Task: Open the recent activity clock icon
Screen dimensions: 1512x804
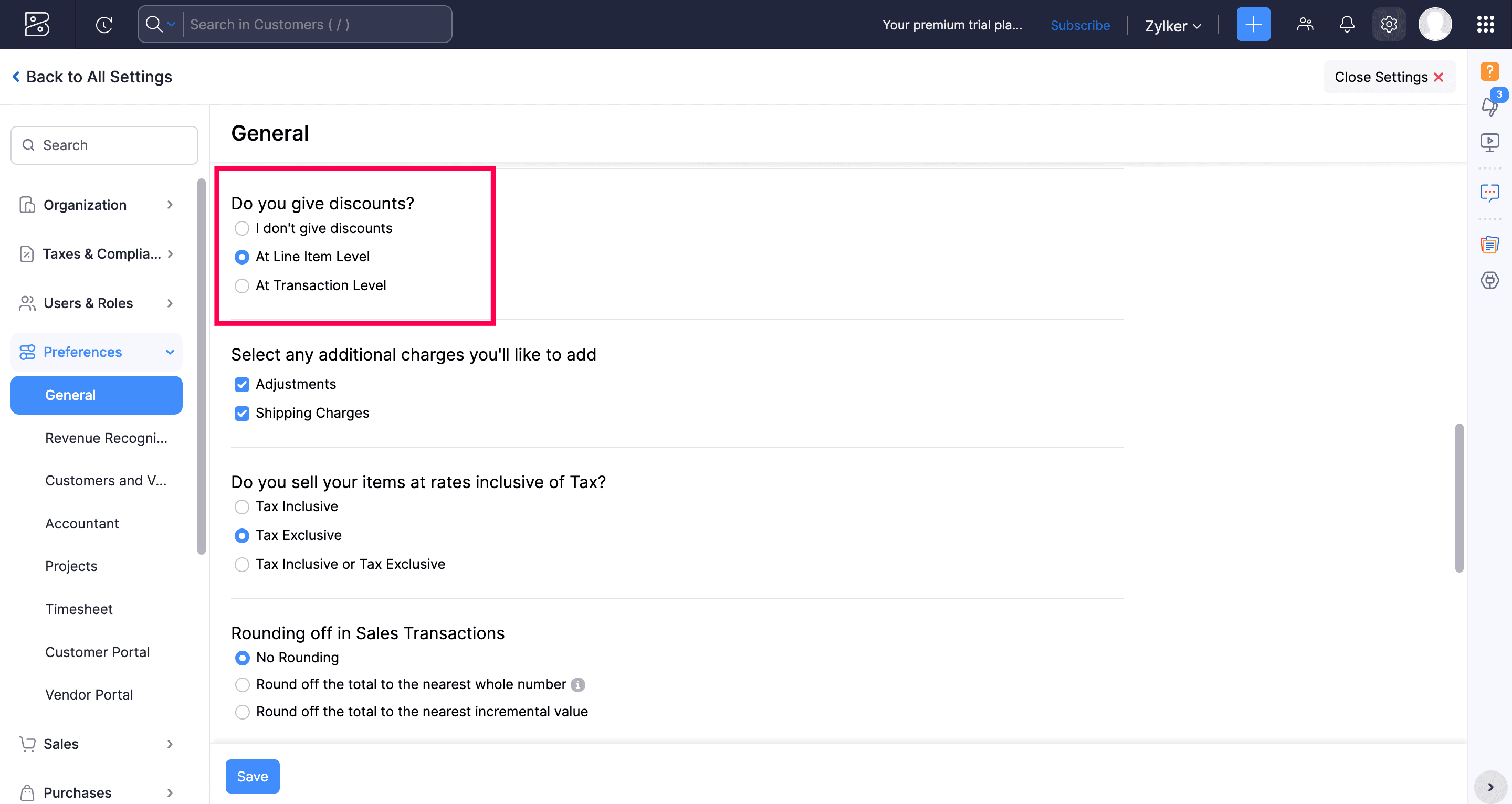Action: pos(104,25)
